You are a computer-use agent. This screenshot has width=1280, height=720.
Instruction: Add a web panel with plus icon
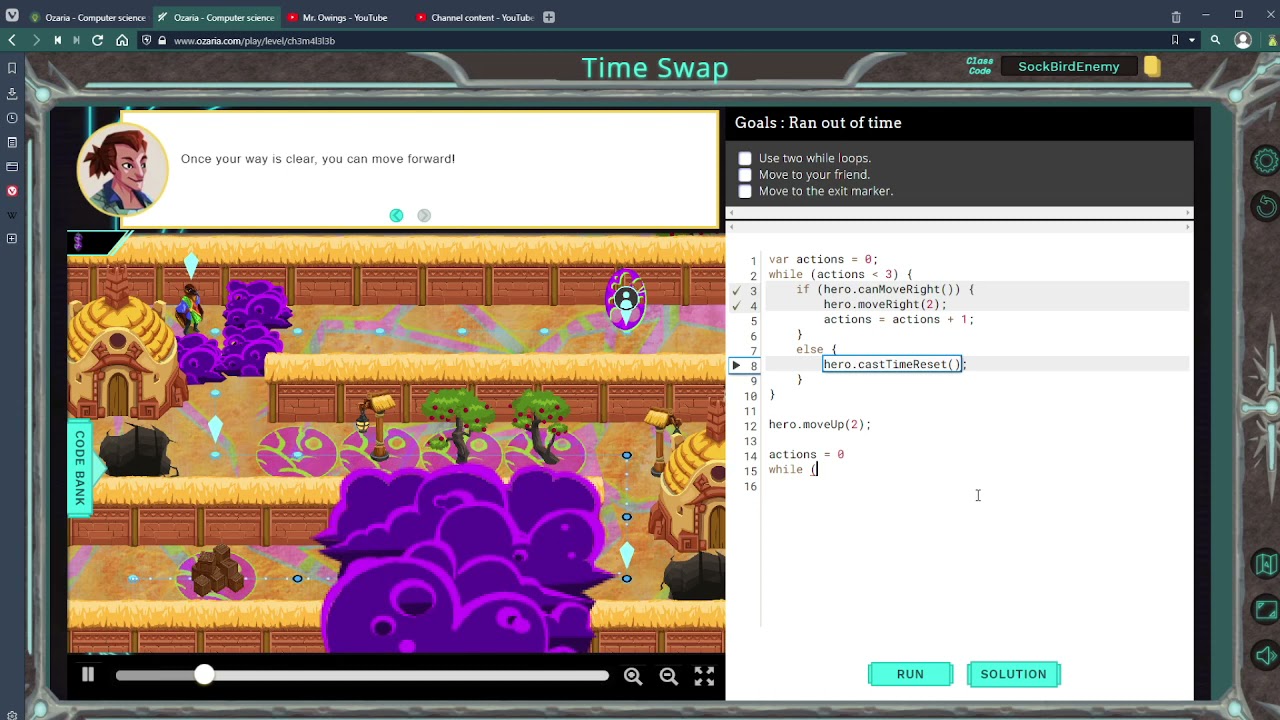click(12, 238)
